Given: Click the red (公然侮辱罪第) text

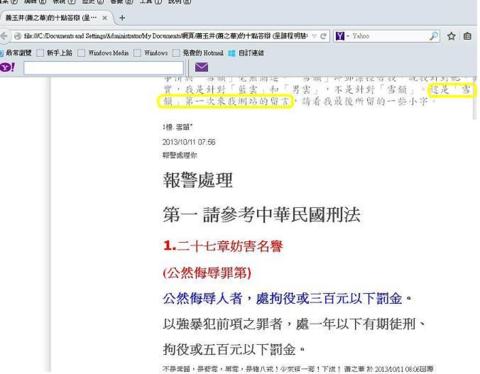Looking at the screenshot, I should click(207, 273).
